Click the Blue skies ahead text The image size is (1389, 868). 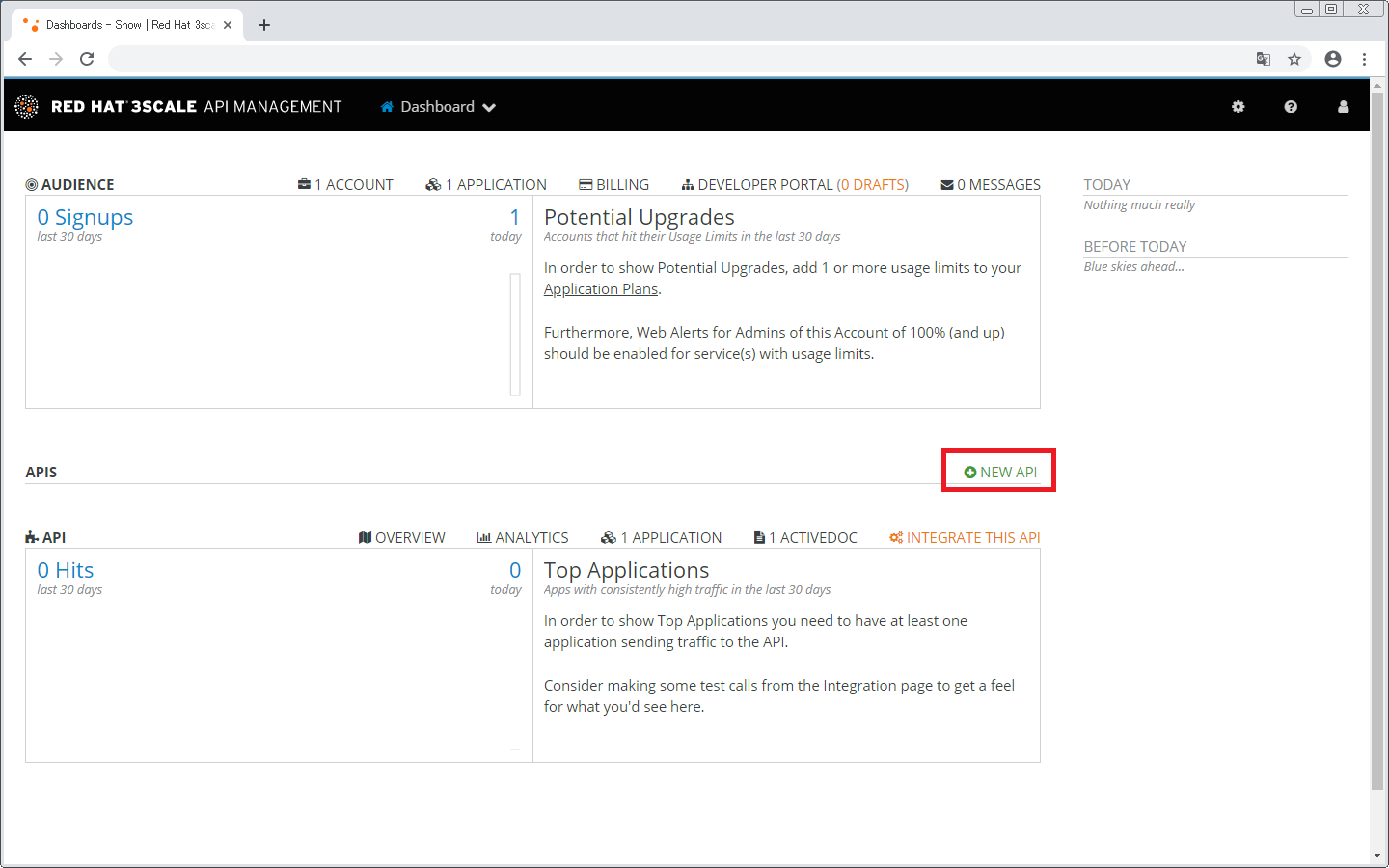[1134, 267]
